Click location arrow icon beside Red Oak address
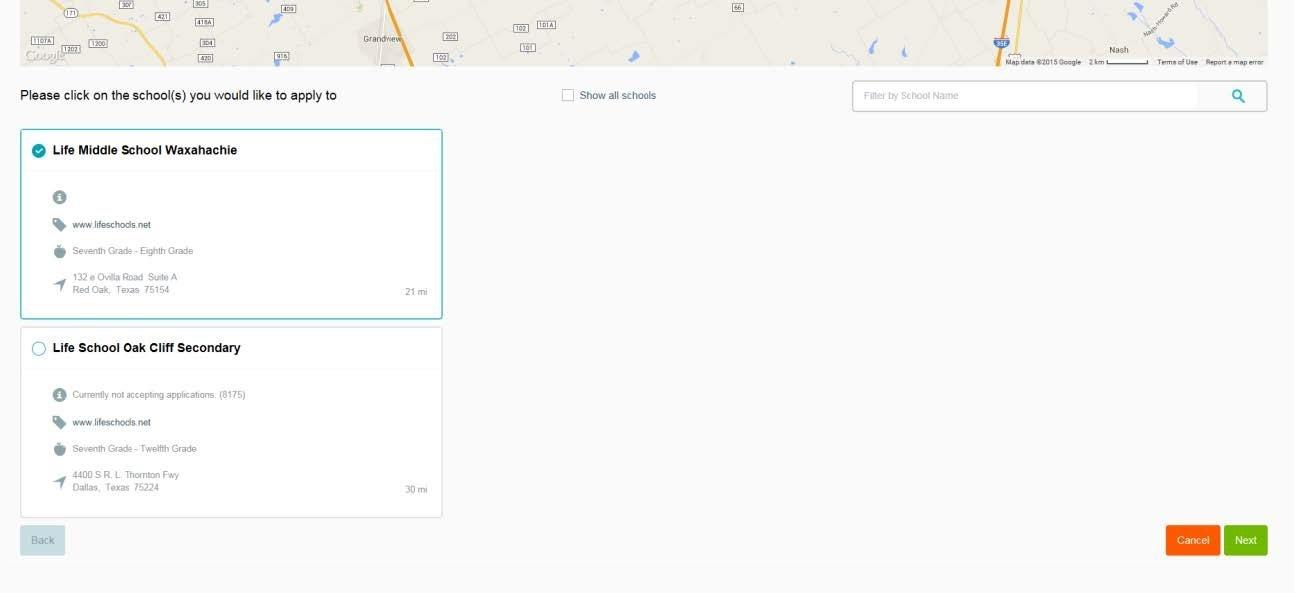 (x=59, y=284)
